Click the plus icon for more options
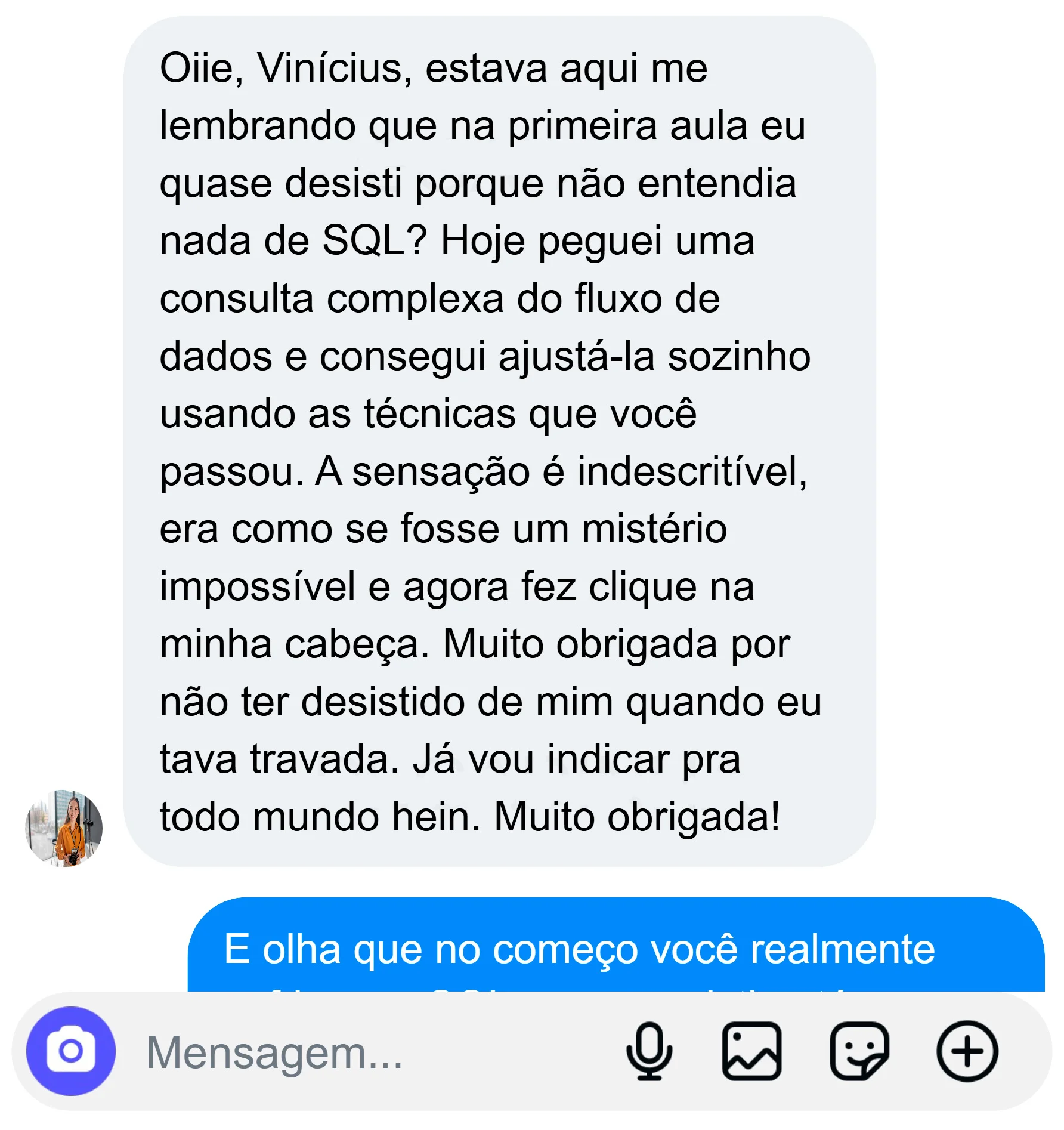1064x1130 pixels. (967, 1051)
